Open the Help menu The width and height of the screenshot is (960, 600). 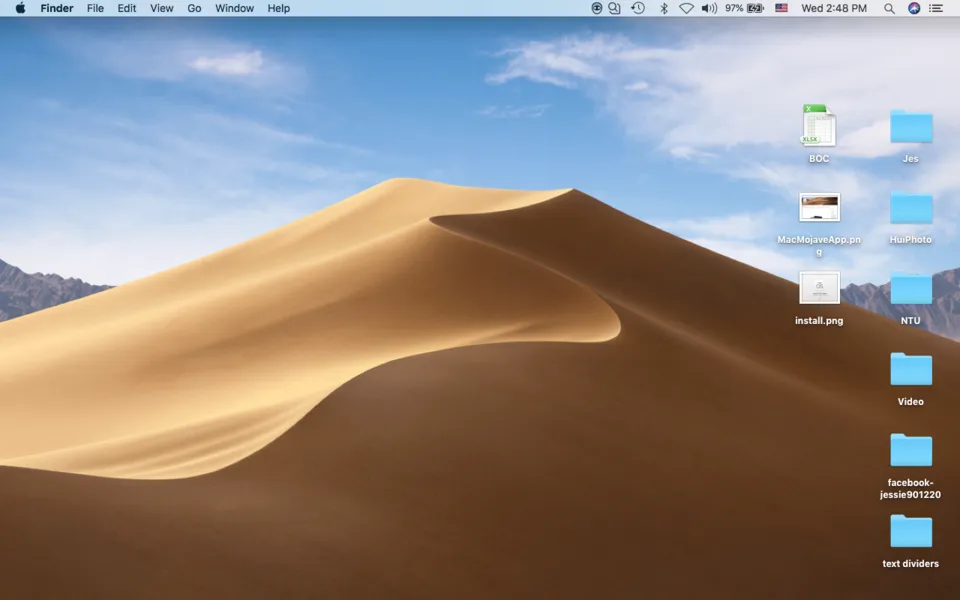coord(279,8)
